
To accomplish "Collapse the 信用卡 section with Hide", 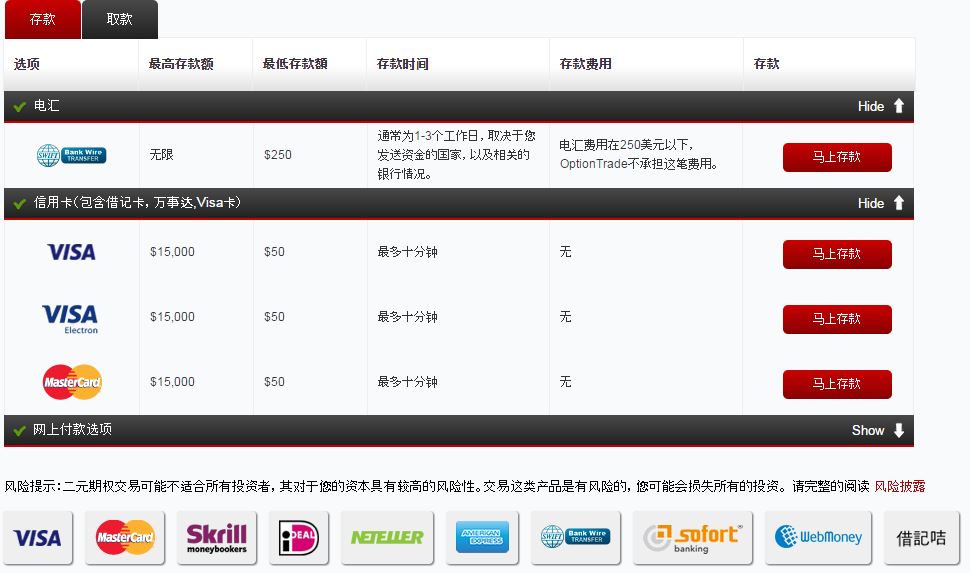I will [x=881, y=203].
